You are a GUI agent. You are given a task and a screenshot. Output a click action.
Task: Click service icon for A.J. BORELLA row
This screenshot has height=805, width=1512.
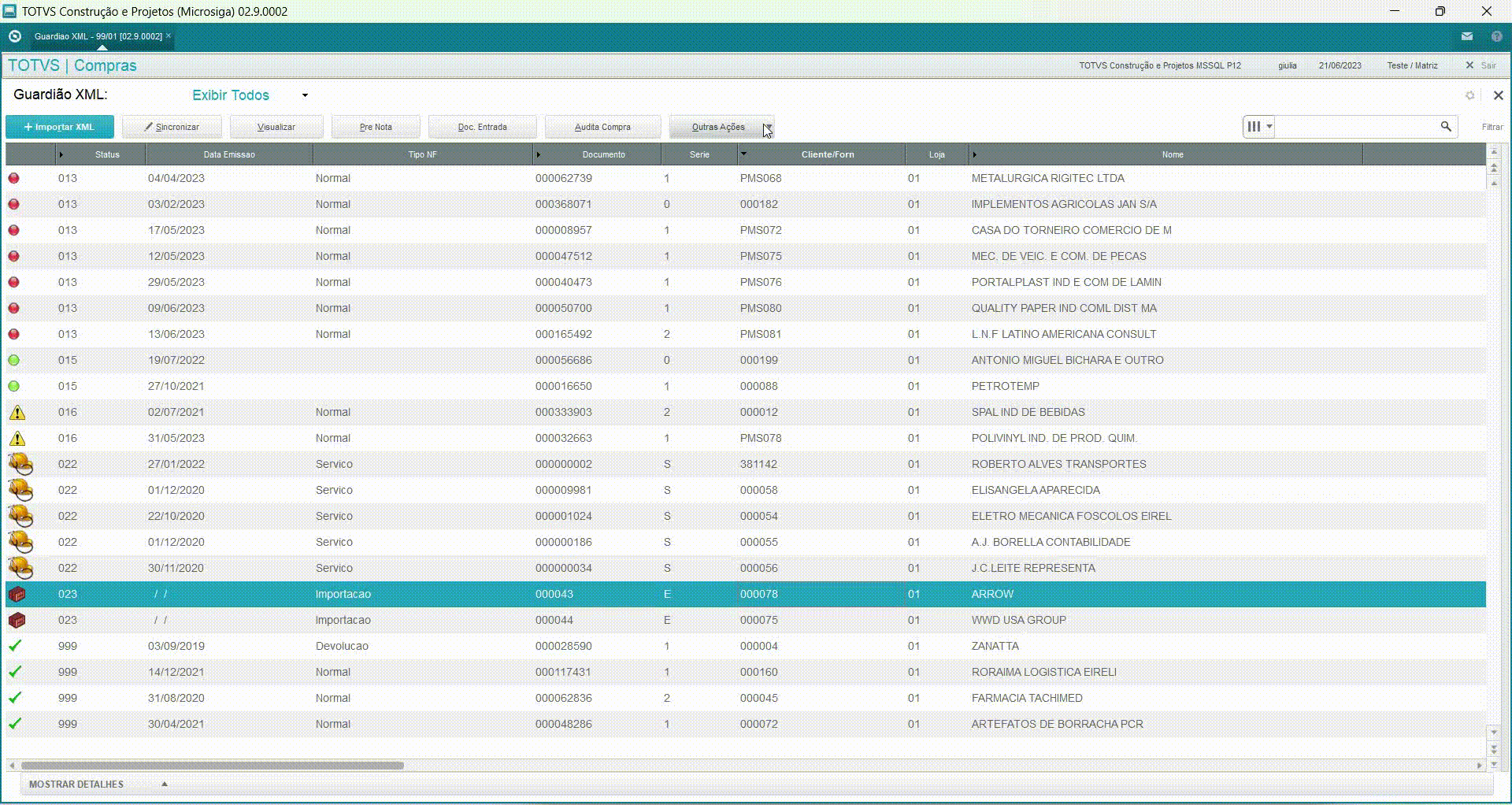click(x=20, y=542)
